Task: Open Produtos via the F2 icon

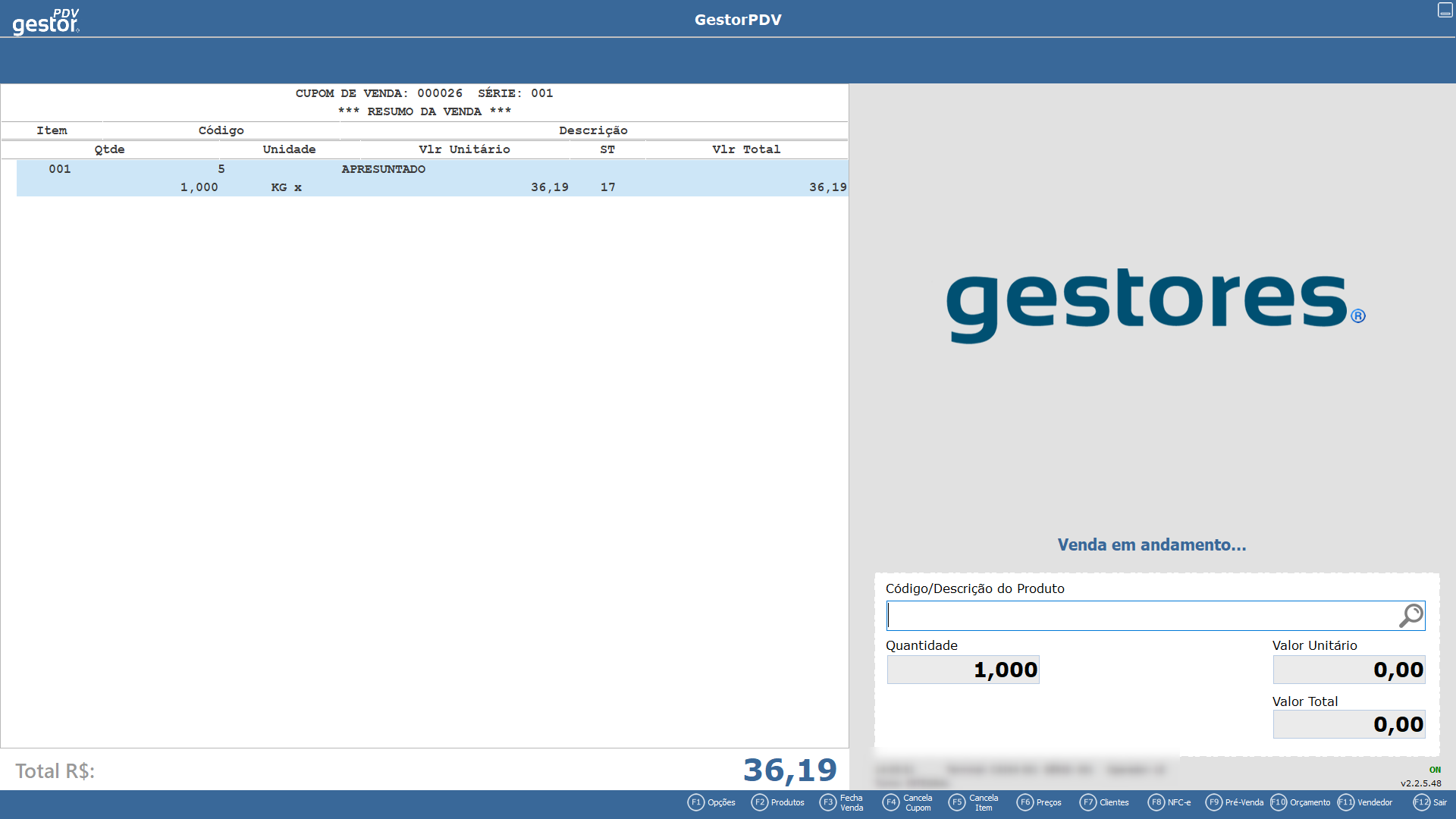Action: coord(759,802)
